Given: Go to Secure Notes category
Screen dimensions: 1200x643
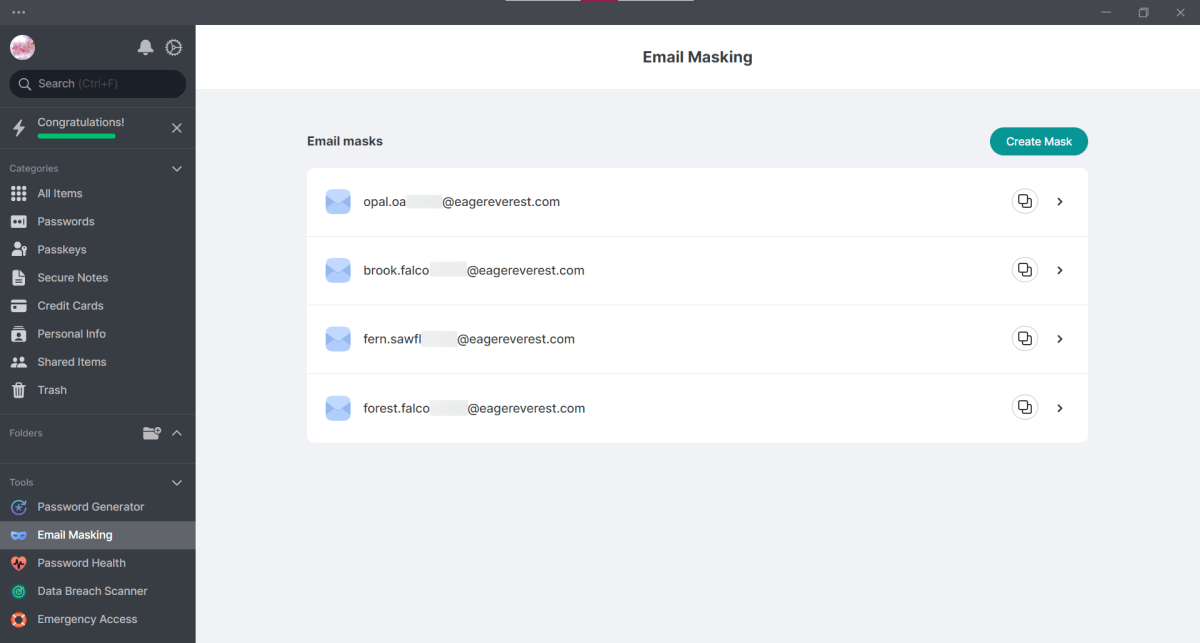Looking at the screenshot, I should click(72, 278).
